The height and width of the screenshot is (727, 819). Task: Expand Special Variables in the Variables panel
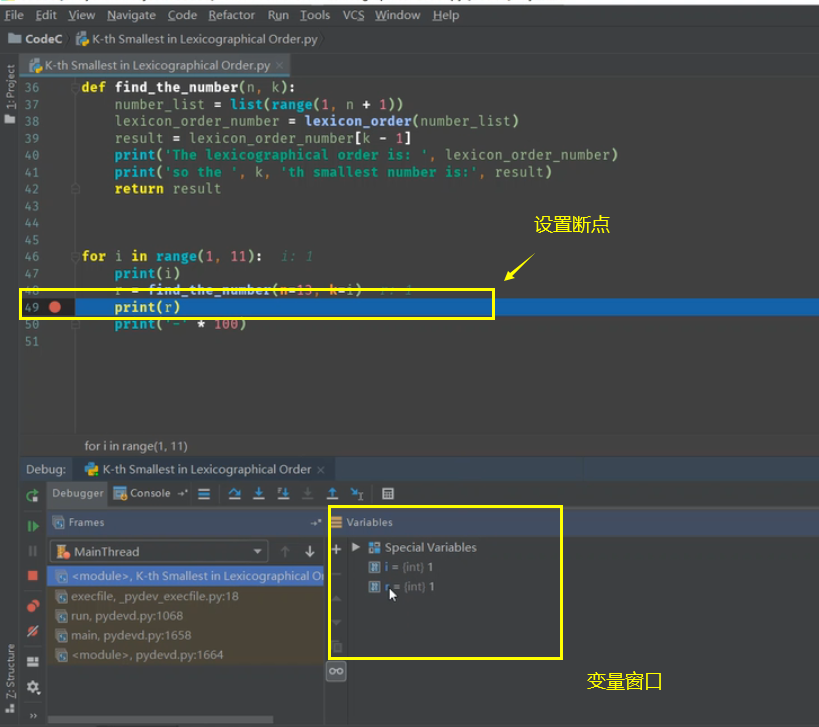click(x=357, y=547)
